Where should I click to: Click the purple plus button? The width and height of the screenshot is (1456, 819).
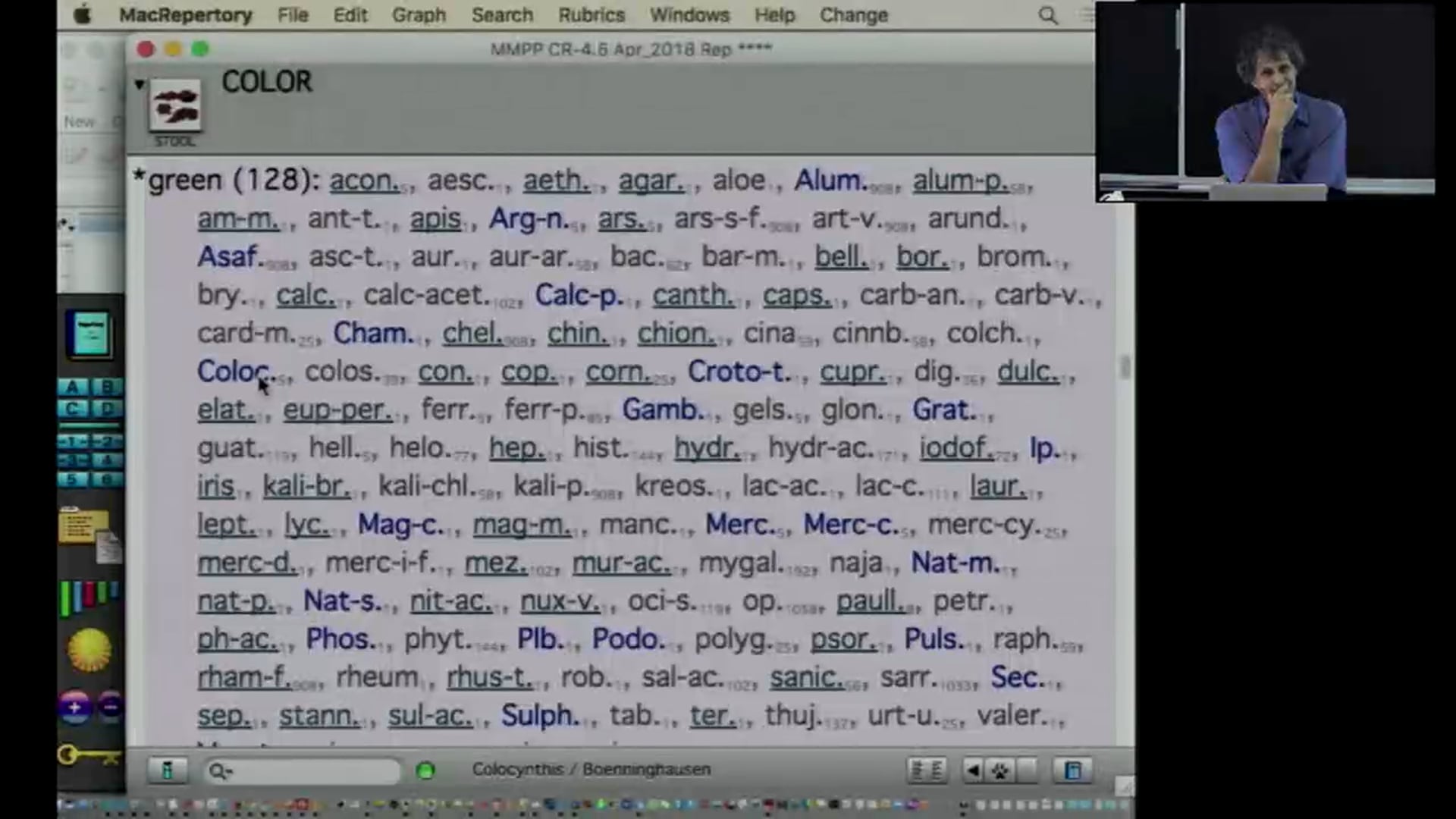click(x=74, y=708)
